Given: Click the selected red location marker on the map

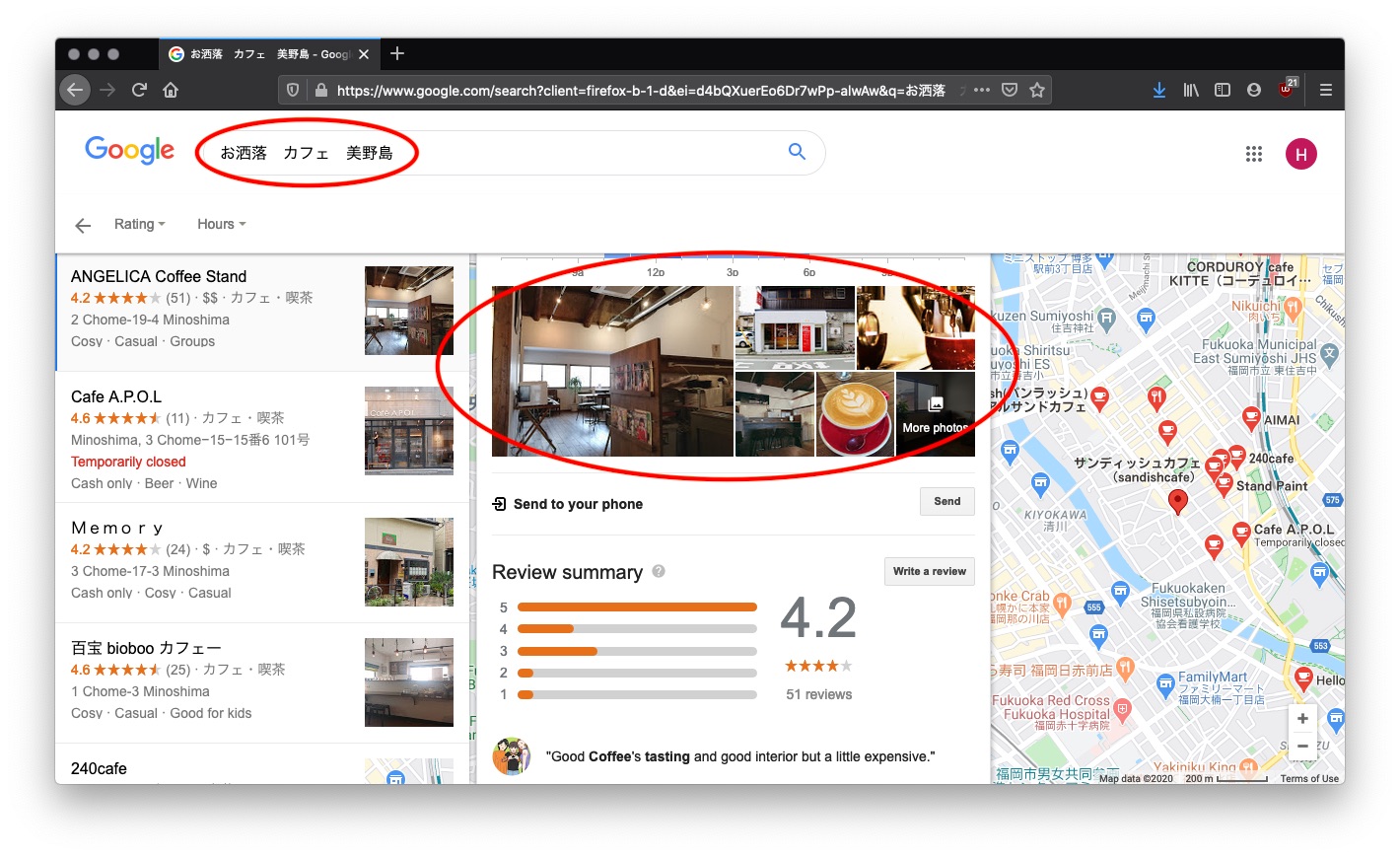Looking at the screenshot, I should point(1177,502).
